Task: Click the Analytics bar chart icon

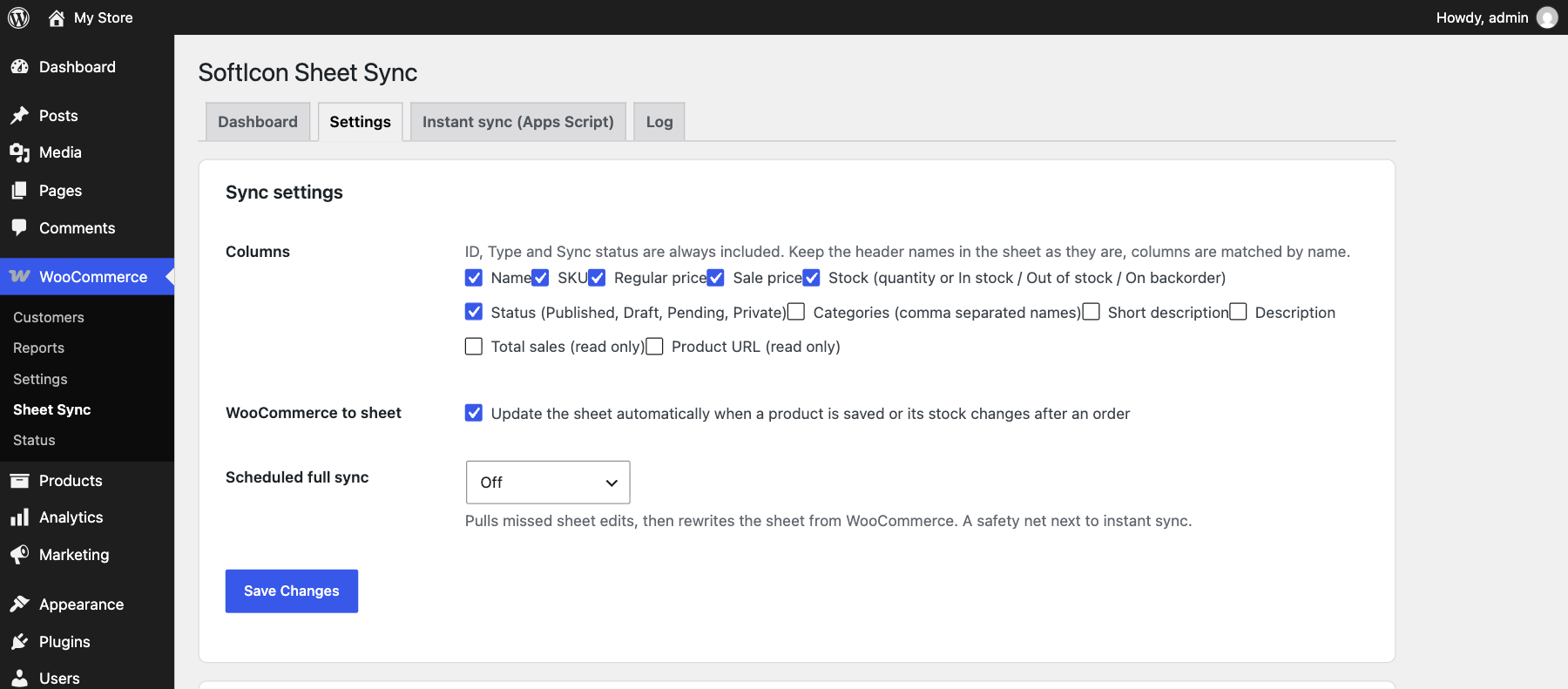Action: click(19, 517)
